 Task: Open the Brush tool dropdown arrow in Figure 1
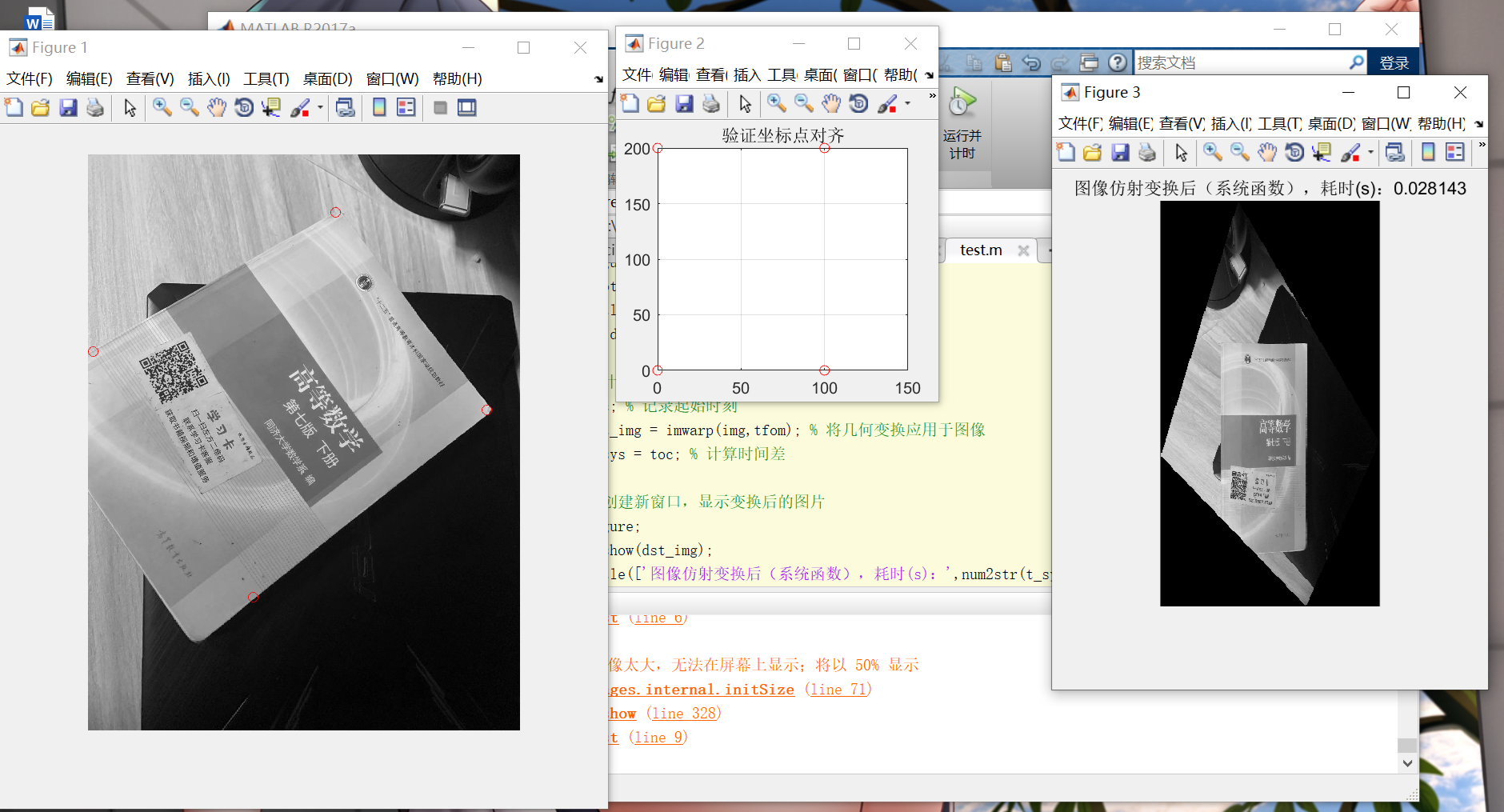318,107
